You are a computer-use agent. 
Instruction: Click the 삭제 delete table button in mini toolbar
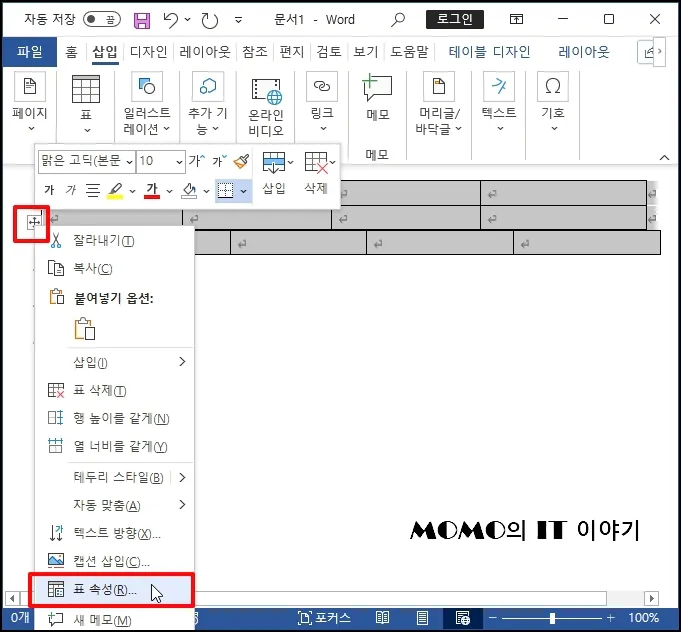[x=319, y=172]
